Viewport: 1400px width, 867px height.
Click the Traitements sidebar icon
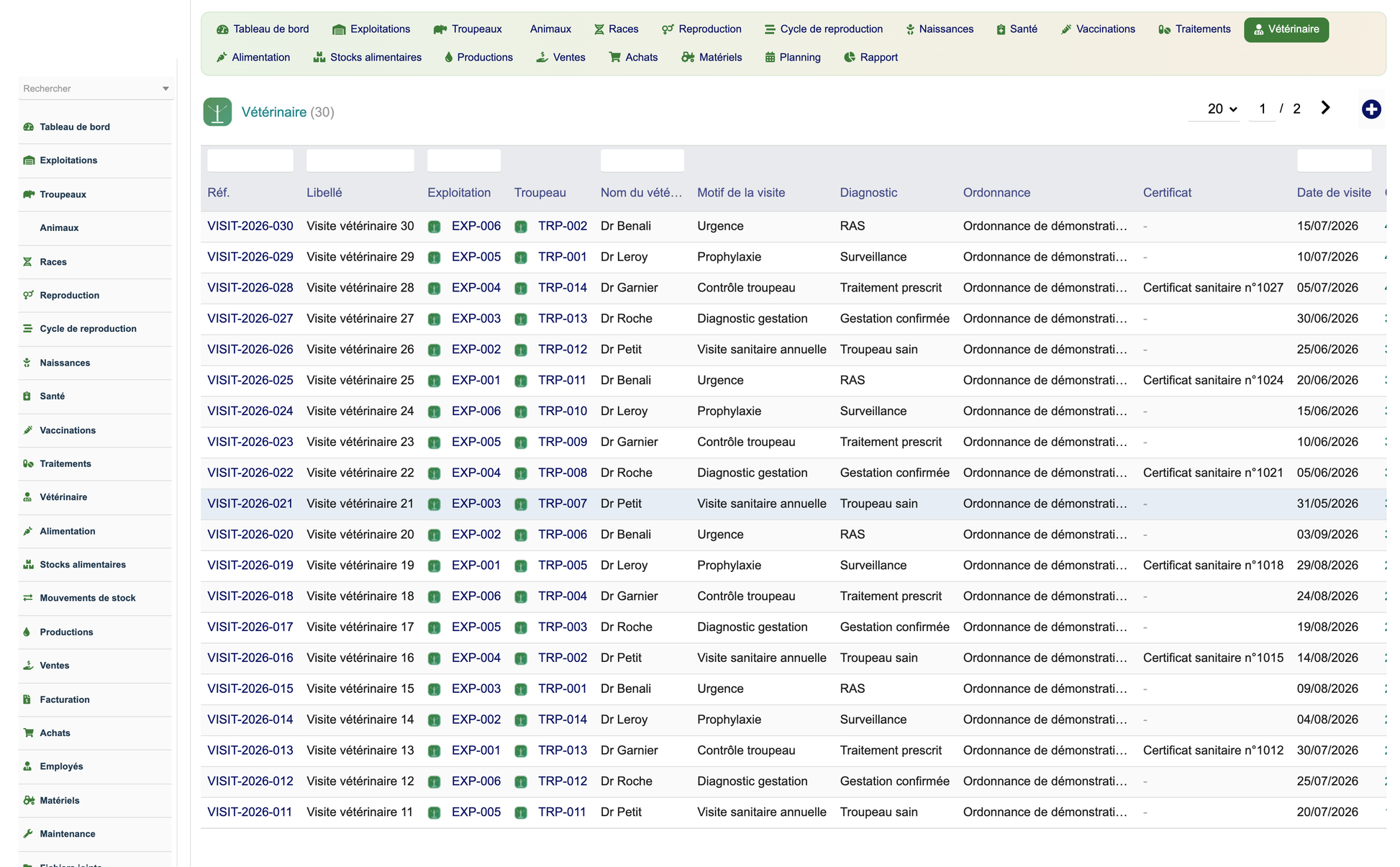pyautogui.click(x=28, y=464)
